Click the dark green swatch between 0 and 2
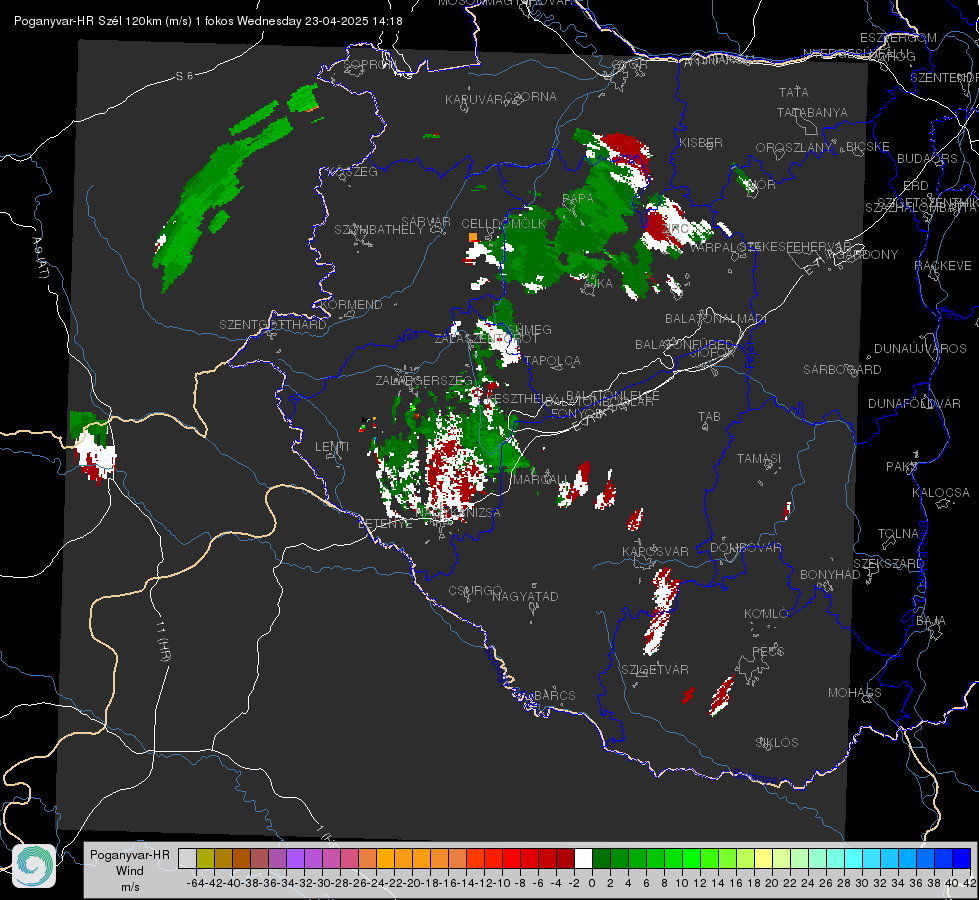Image resolution: width=979 pixels, height=900 pixels. coord(601,858)
